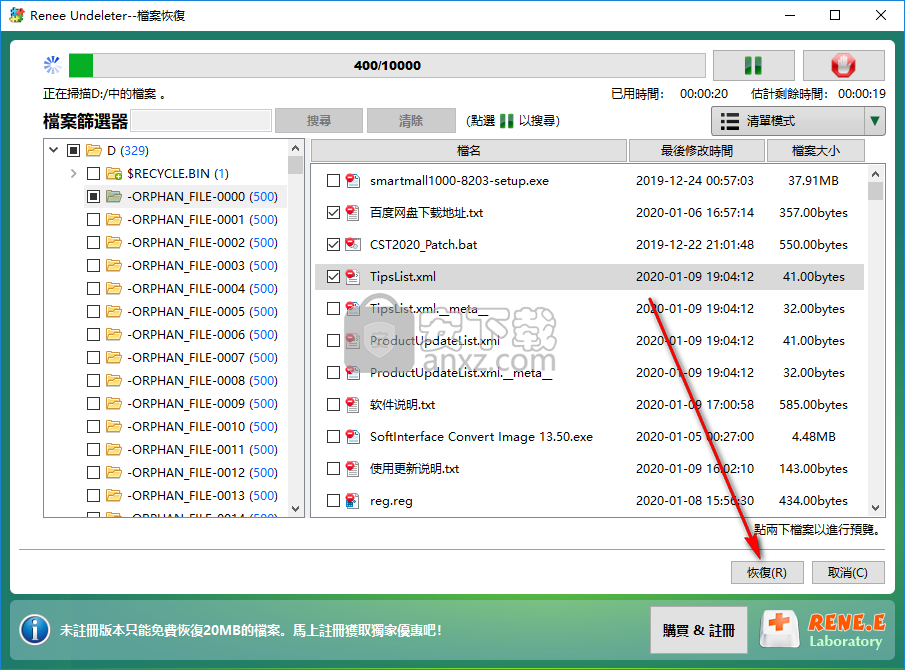
Task: Click the file icon of CST2020_Patch.bat
Action: click(353, 245)
